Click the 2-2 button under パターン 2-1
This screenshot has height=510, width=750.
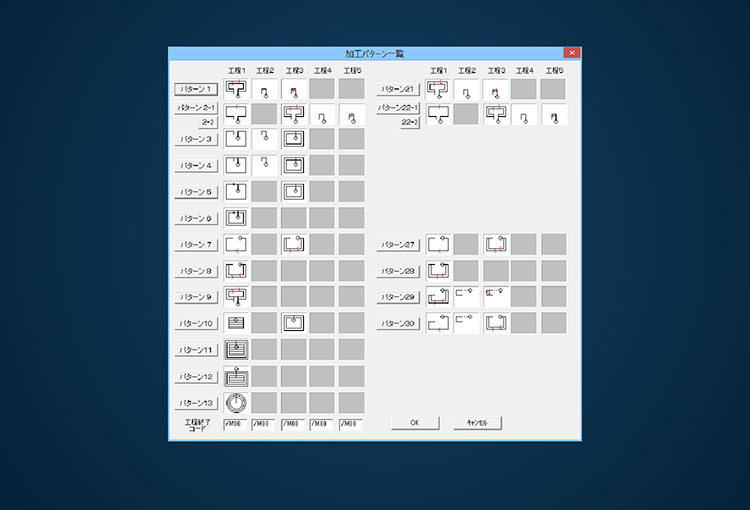pos(208,122)
